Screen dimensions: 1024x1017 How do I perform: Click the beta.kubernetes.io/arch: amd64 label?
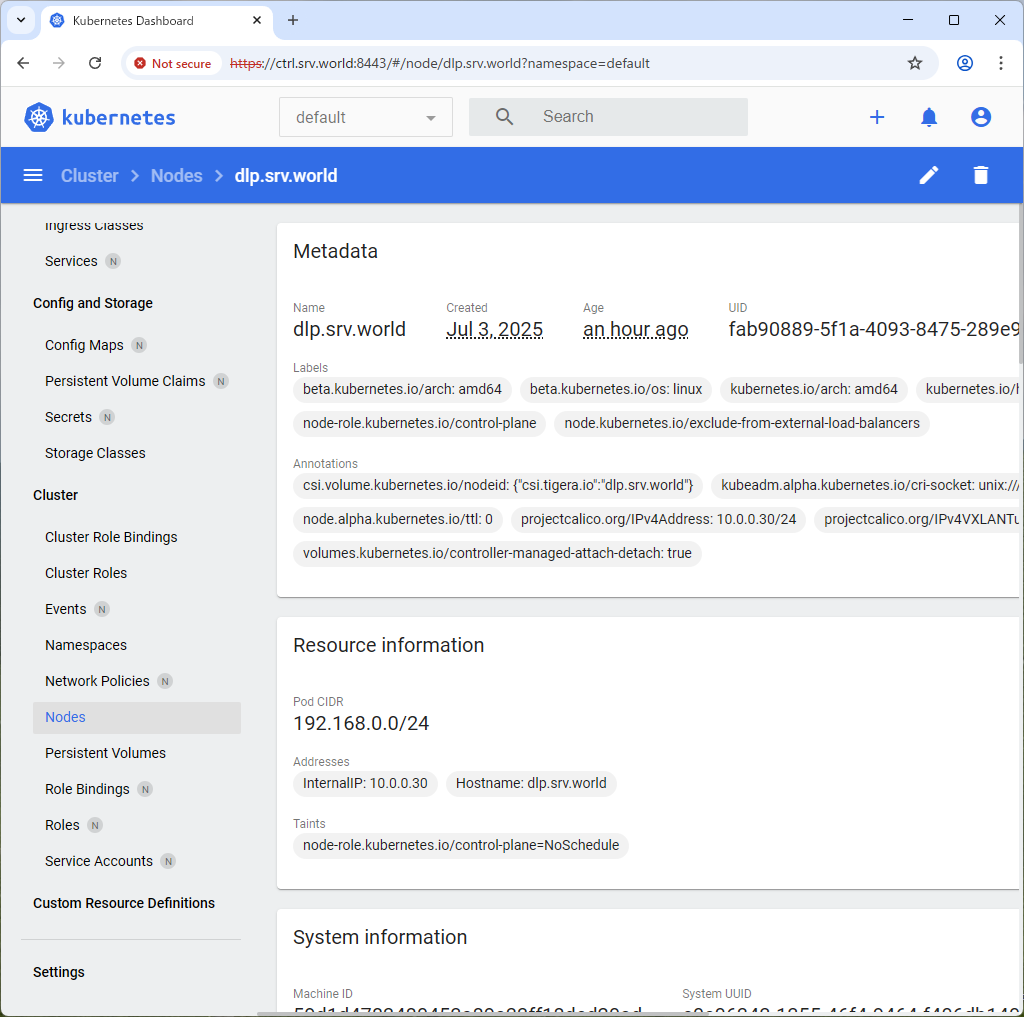tap(402, 389)
